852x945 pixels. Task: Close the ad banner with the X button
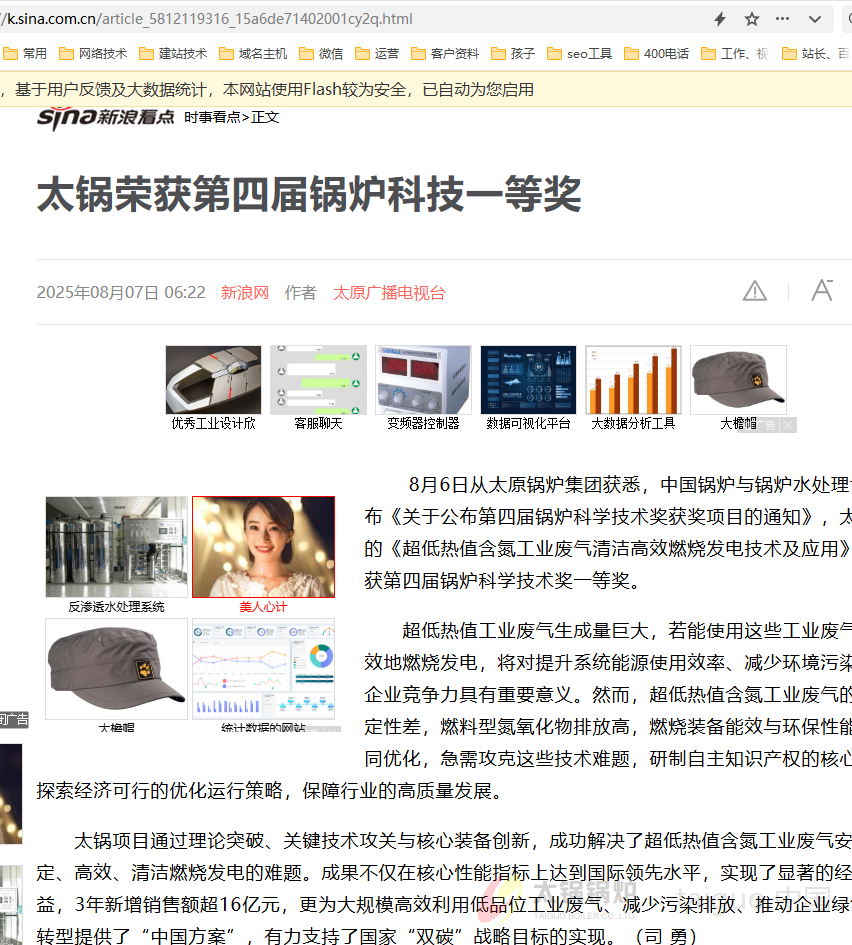pyautogui.click(x=788, y=425)
